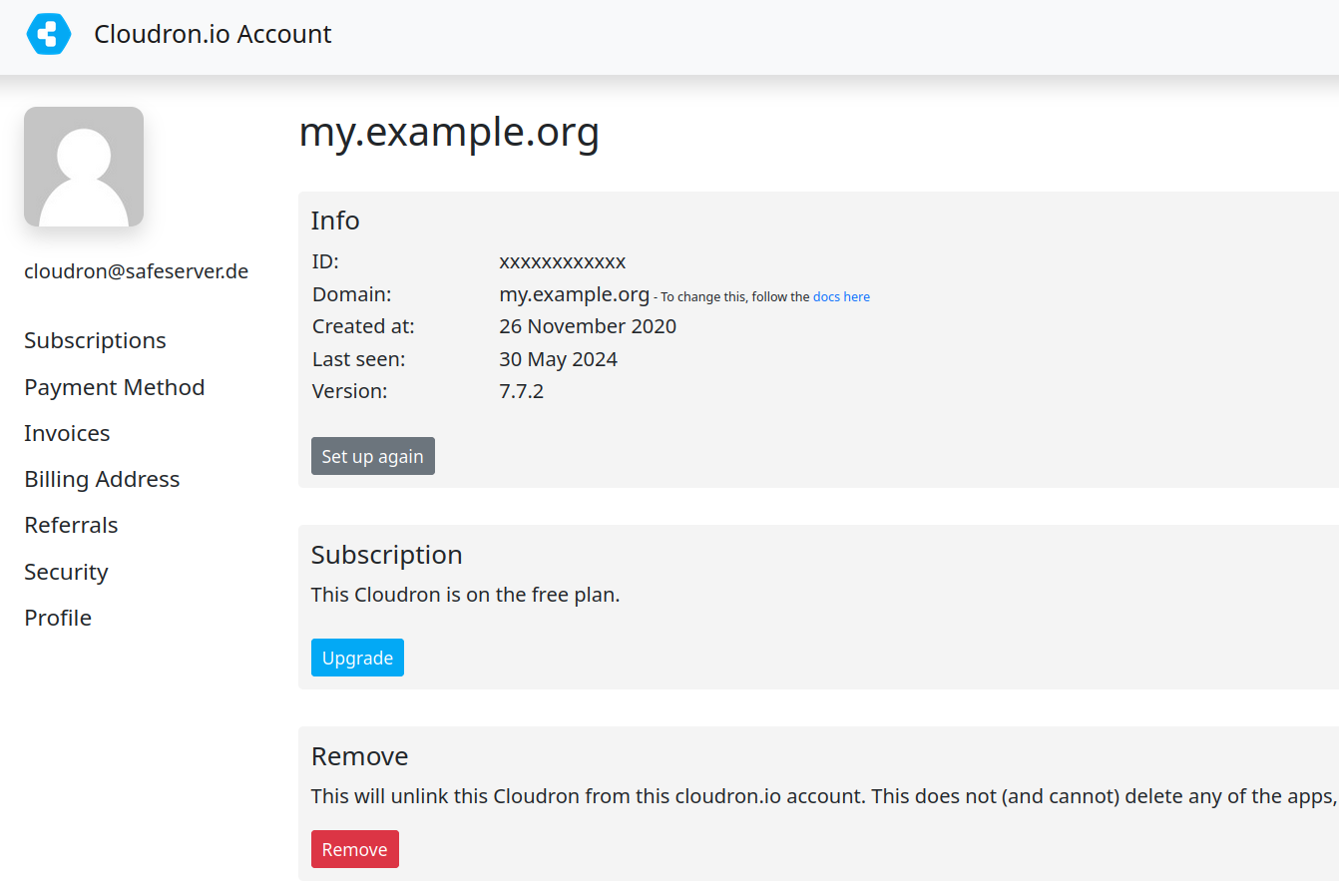Click the Last seen date 30 May 2024
This screenshot has height=896, width=1339.
(x=558, y=359)
